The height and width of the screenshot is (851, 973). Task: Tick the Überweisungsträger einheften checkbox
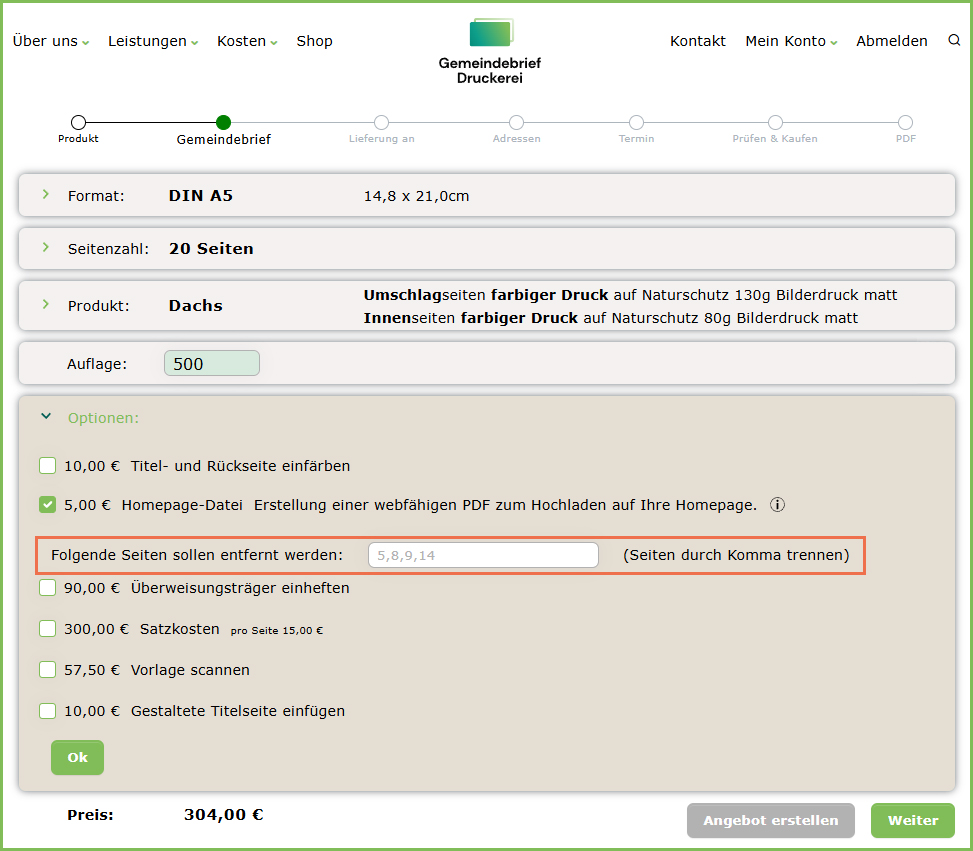[x=48, y=588]
